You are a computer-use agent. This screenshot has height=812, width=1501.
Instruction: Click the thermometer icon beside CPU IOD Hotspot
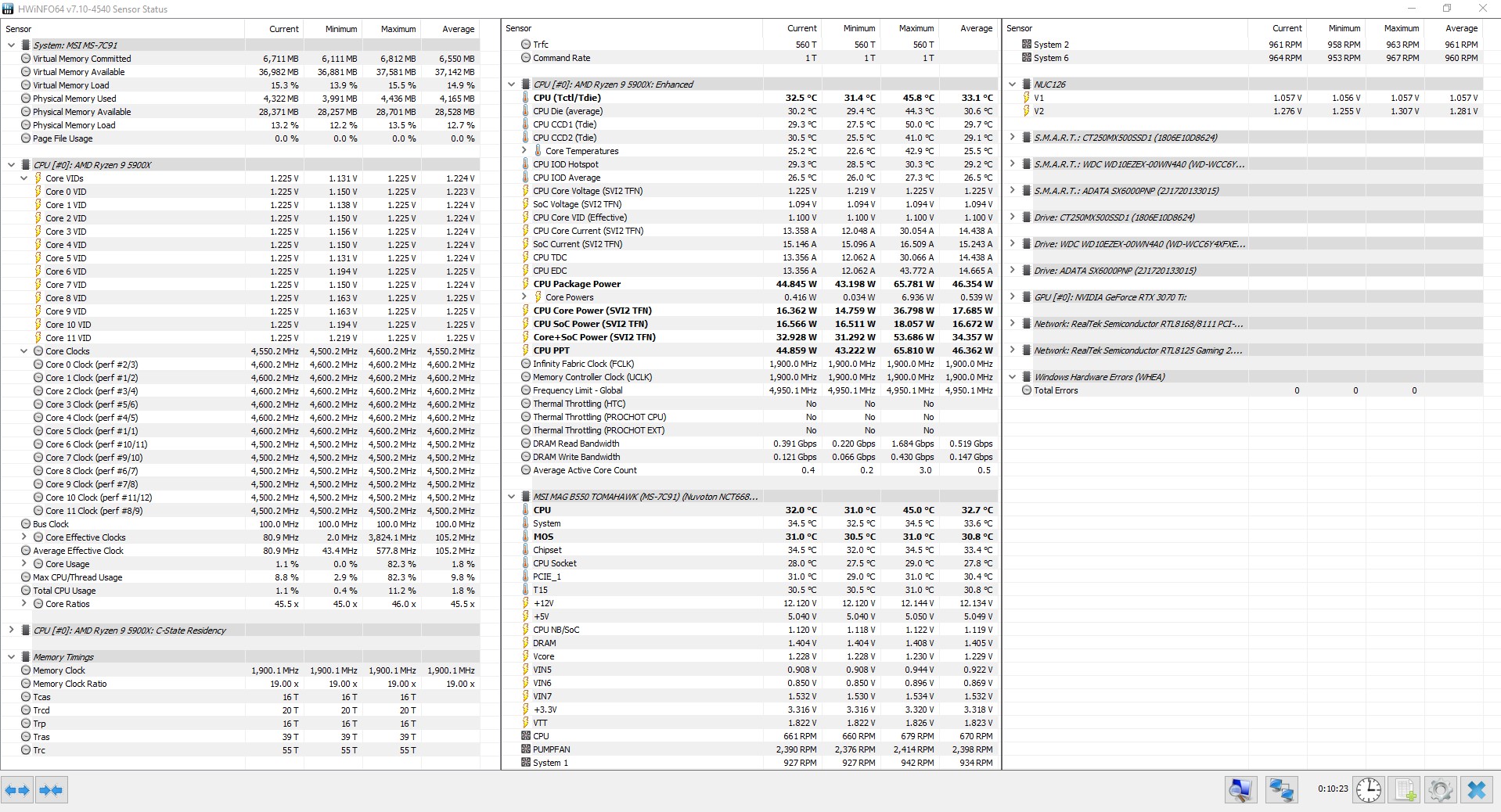point(526,164)
